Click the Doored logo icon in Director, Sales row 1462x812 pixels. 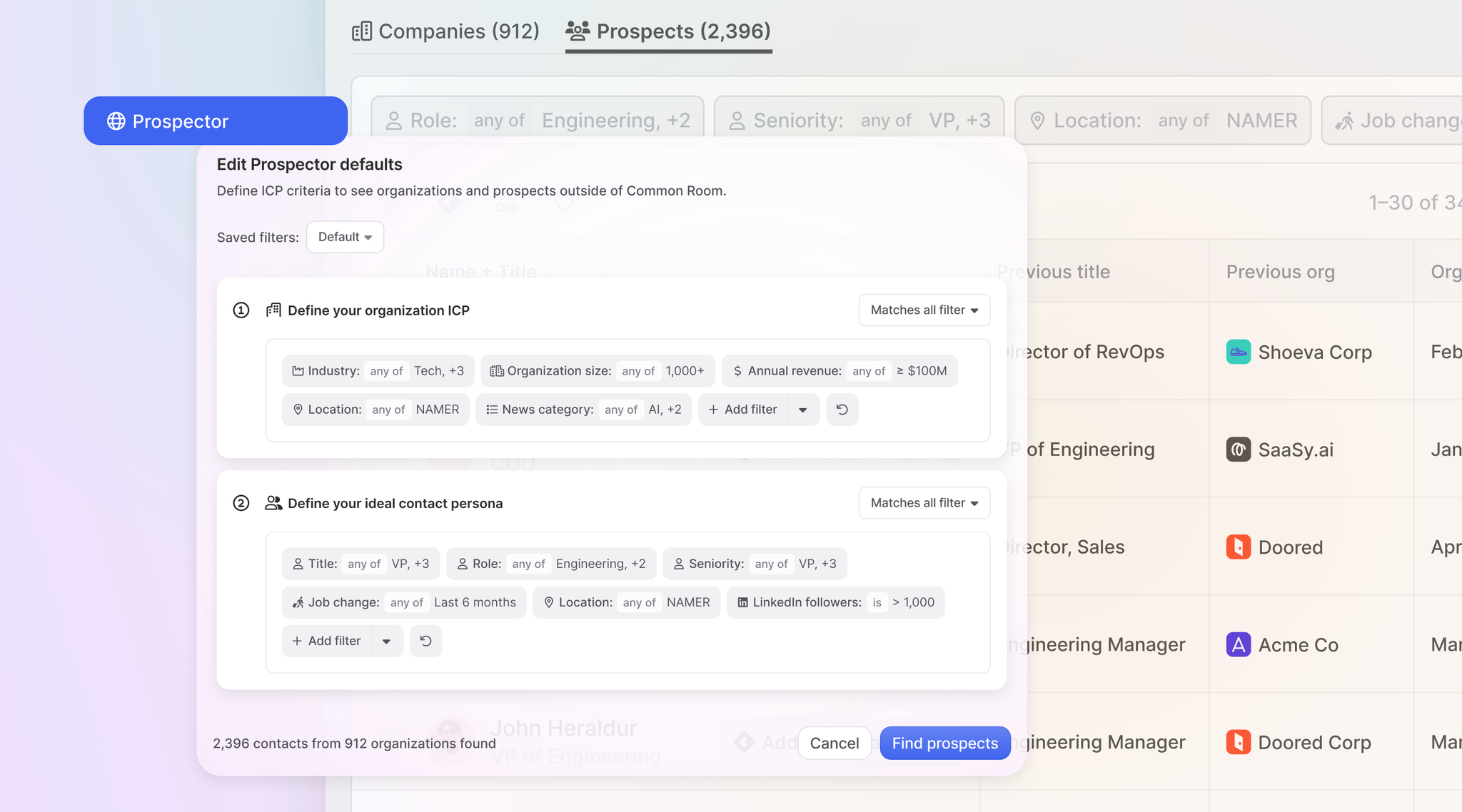tap(1238, 547)
